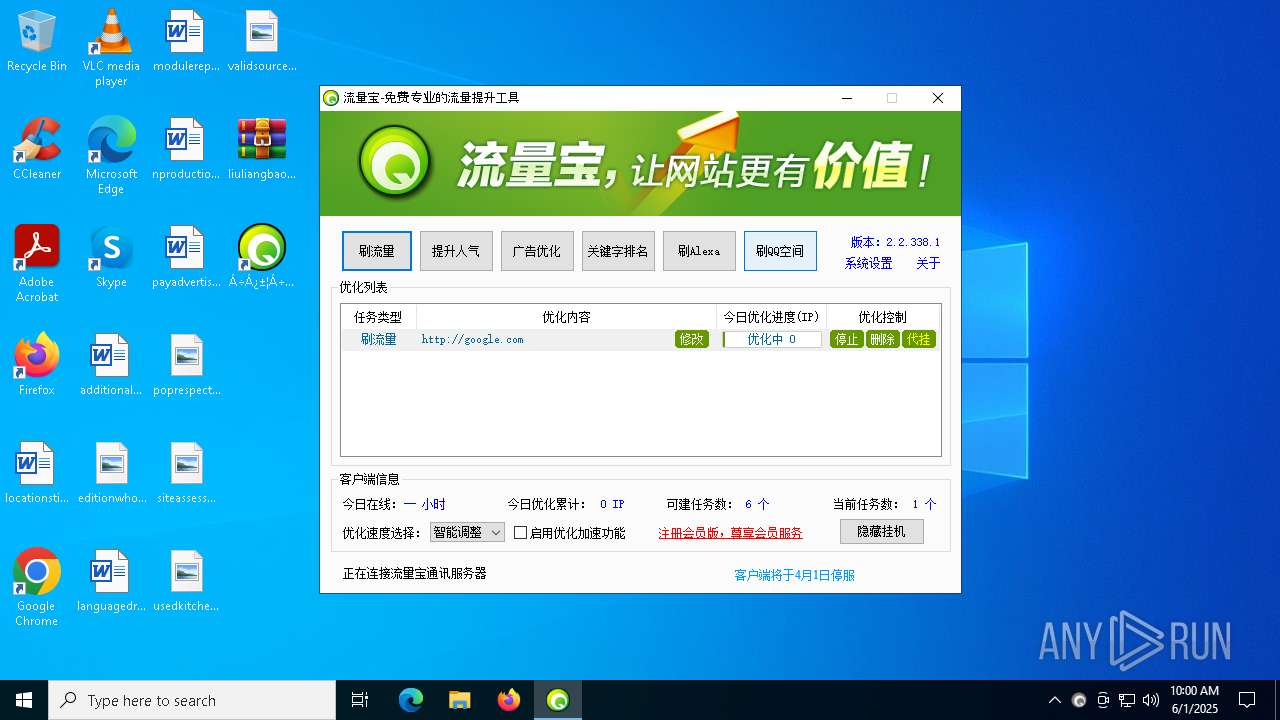
Task: Click the 今日优化进度(IP) column header
Action: click(771, 317)
